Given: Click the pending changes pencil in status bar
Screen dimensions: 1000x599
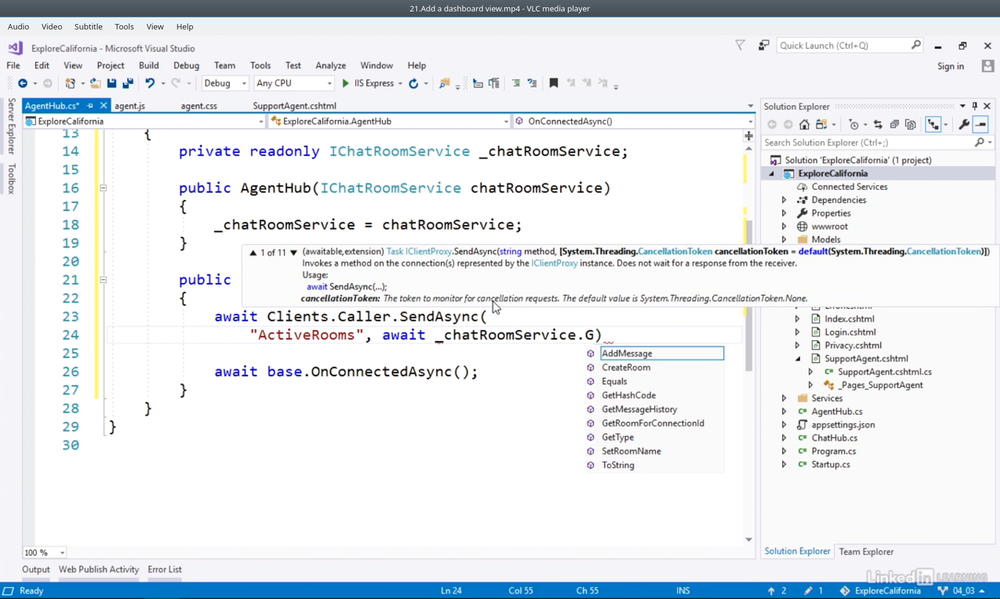Looking at the screenshot, I should click(x=808, y=591).
